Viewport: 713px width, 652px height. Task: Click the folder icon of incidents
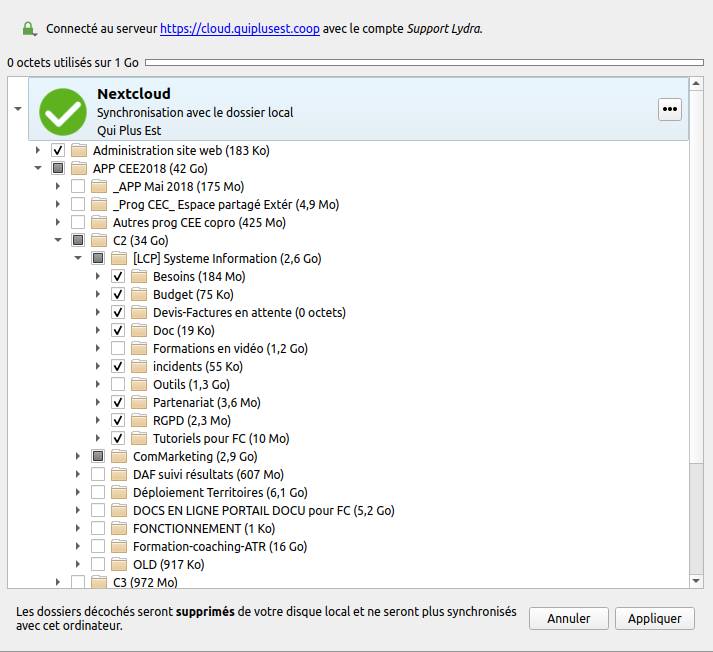click(139, 366)
